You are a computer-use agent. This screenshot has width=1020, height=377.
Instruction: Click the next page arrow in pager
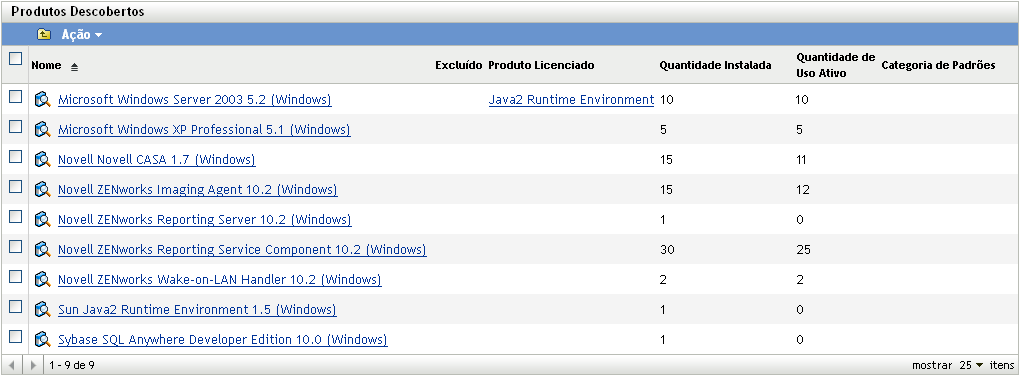[x=33, y=365]
